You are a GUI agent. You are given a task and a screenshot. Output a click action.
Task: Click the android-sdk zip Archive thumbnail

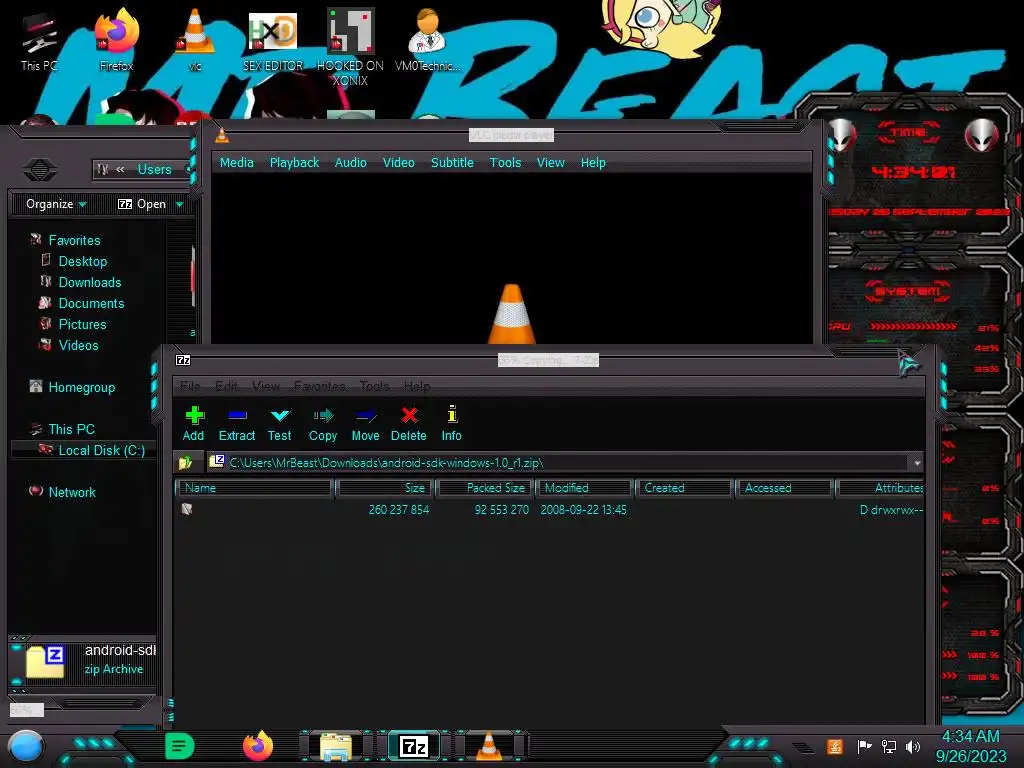coord(44,661)
